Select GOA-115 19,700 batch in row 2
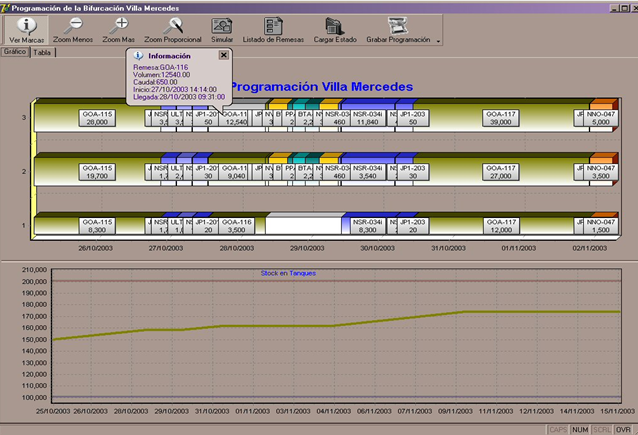Viewport: 638px width, 435px height. [97, 172]
